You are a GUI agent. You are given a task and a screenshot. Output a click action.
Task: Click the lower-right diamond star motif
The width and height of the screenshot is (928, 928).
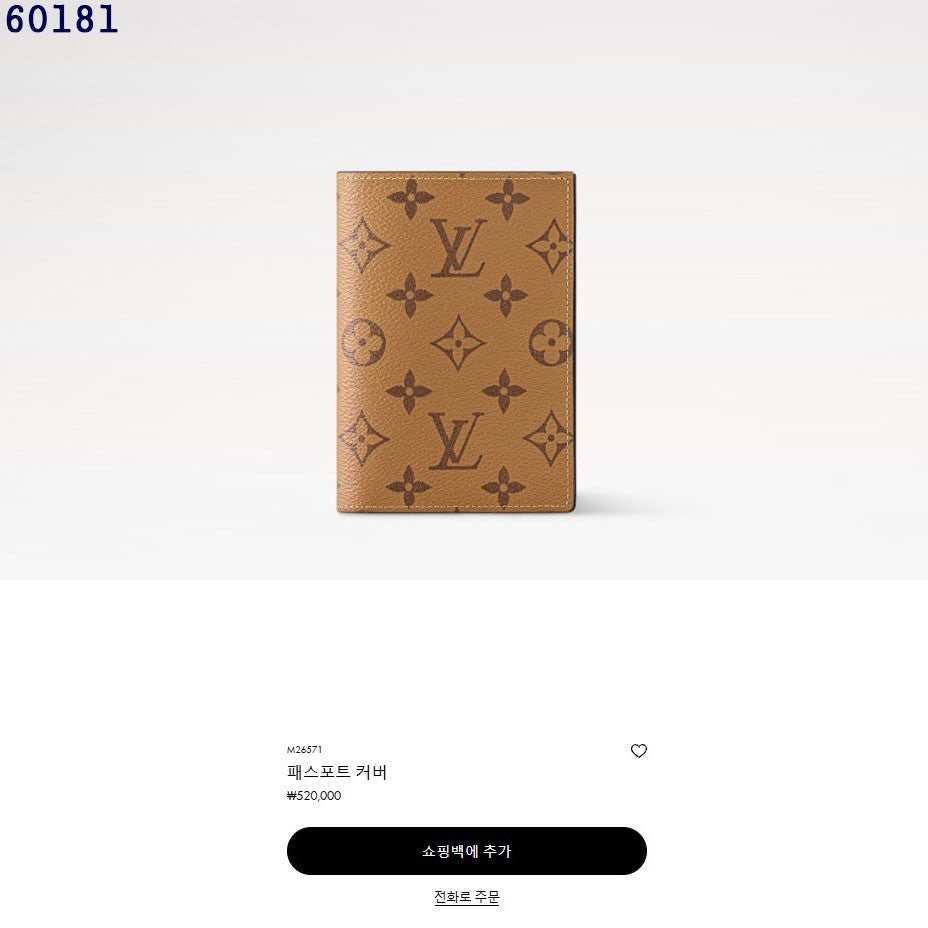tap(548, 439)
